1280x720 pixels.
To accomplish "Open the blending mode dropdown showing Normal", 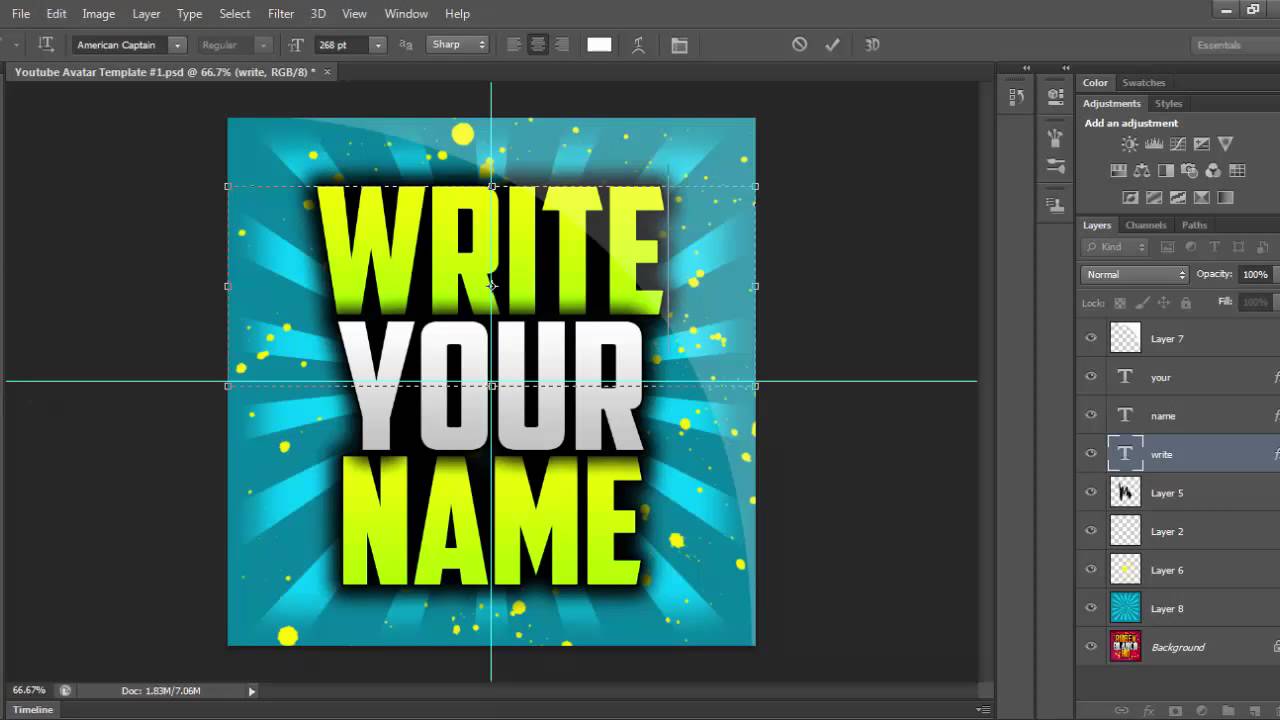I will (x=1133, y=274).
